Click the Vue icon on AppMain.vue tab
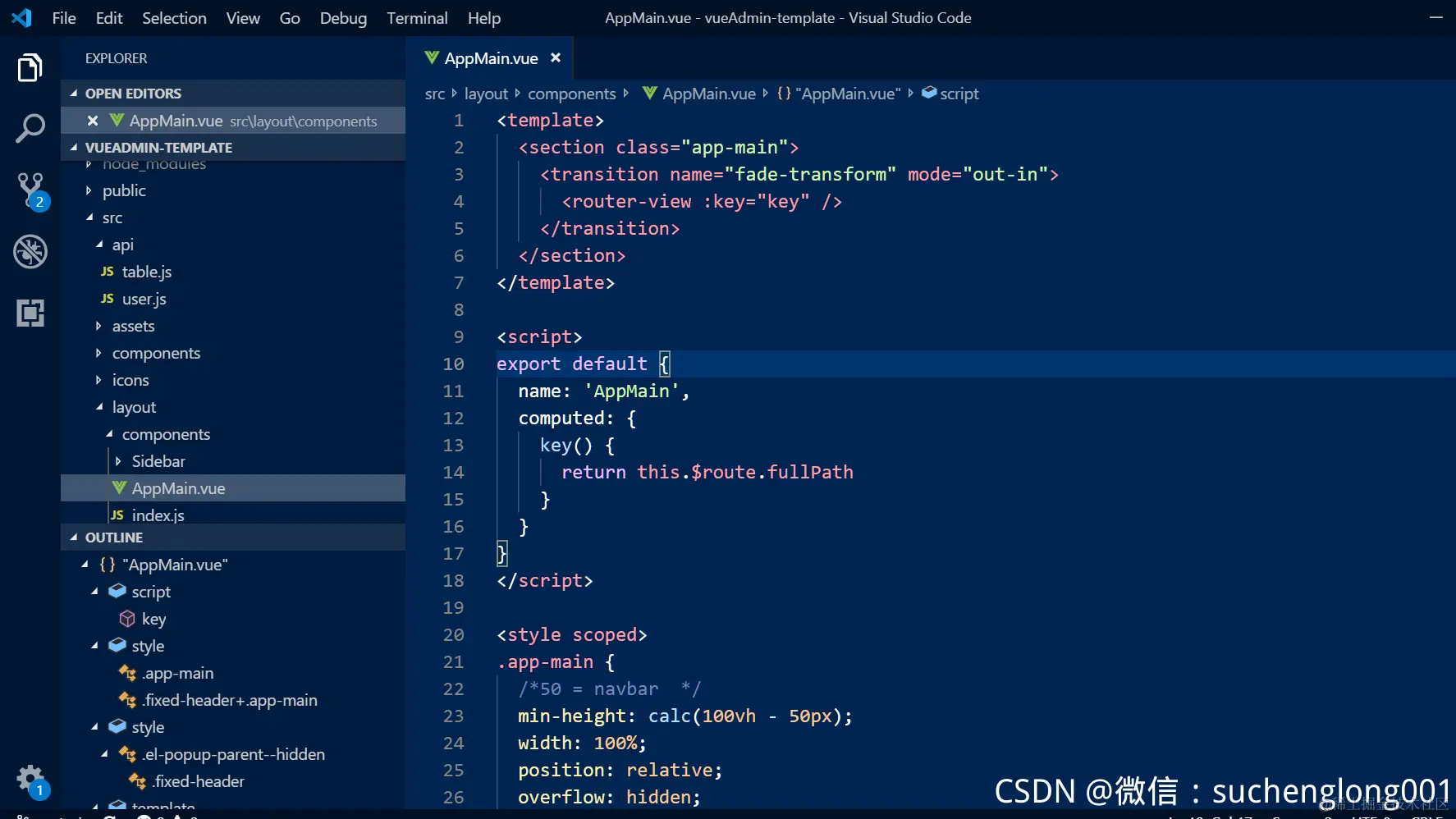Image resolution: width=1456 pixels, height=819 pixels. click(432, 57)
